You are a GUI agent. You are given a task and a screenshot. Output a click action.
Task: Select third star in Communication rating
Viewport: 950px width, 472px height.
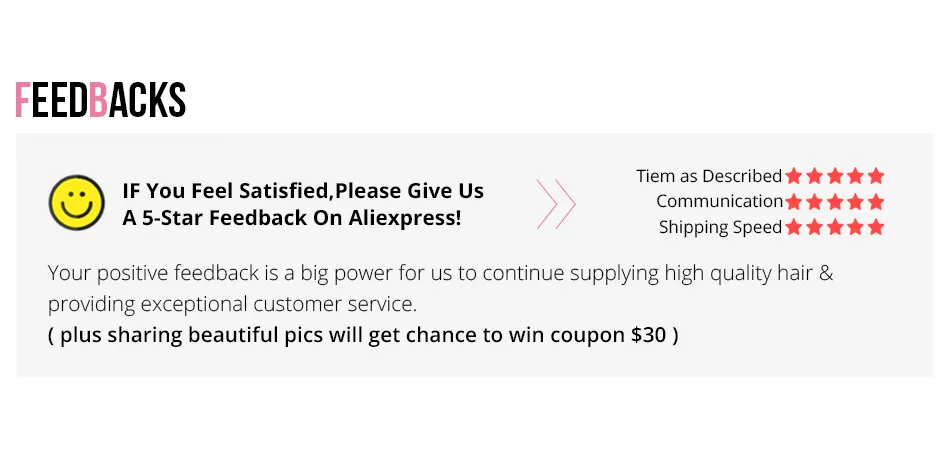click(835, 202)
